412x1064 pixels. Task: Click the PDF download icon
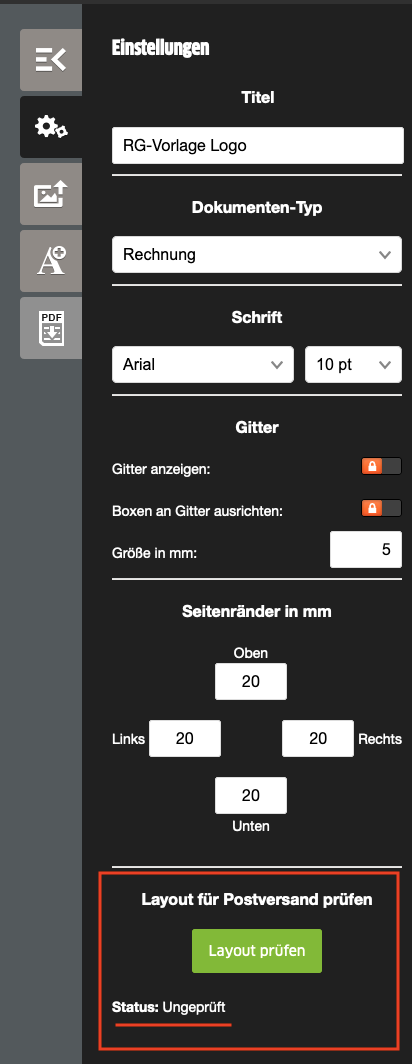[x=51, y=328]
